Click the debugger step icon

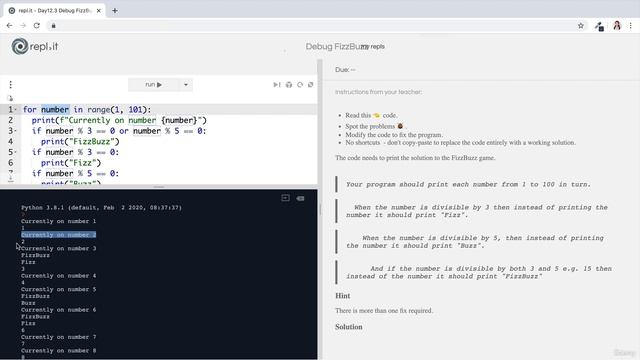277,84
